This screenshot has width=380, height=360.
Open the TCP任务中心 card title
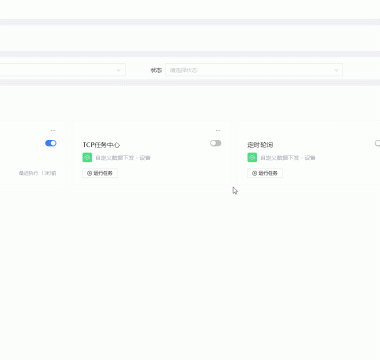click(101, 145)
